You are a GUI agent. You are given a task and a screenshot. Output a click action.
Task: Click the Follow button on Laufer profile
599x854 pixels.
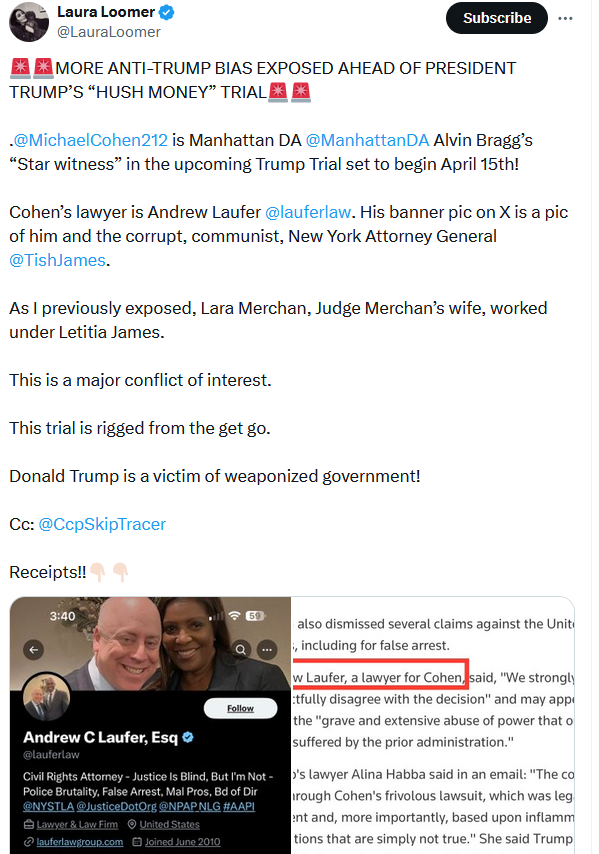point(240,708)
